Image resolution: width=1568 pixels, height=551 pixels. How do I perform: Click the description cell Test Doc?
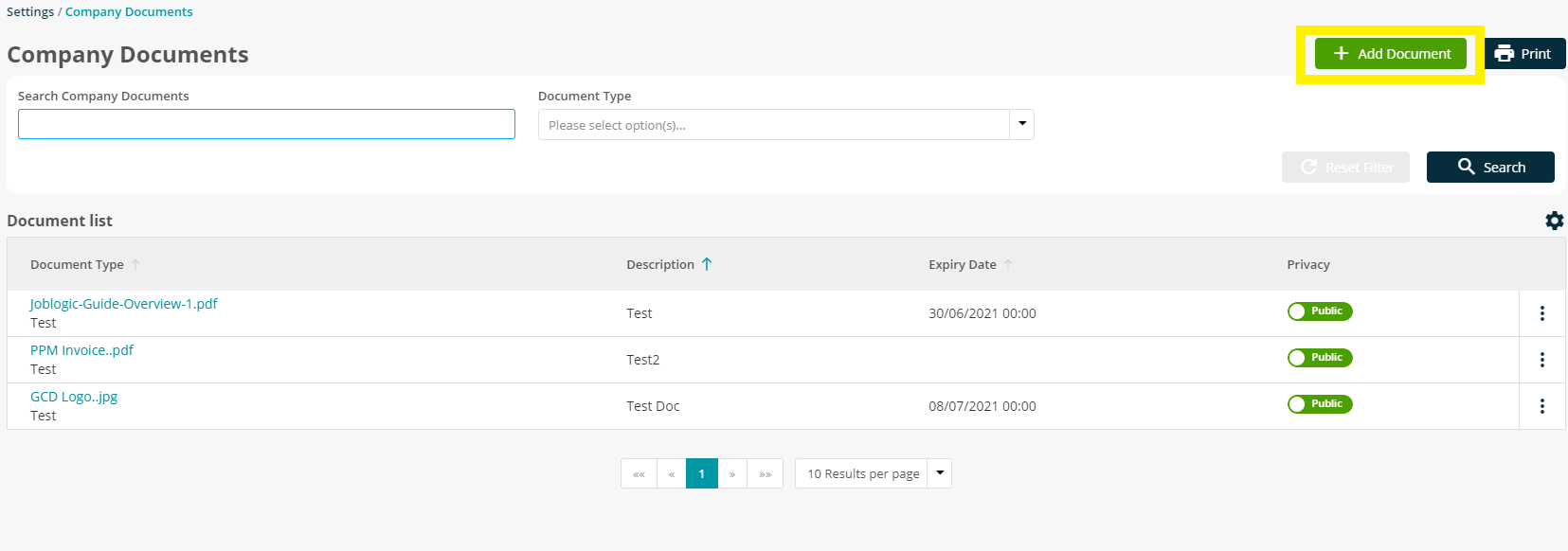point(653,406)
